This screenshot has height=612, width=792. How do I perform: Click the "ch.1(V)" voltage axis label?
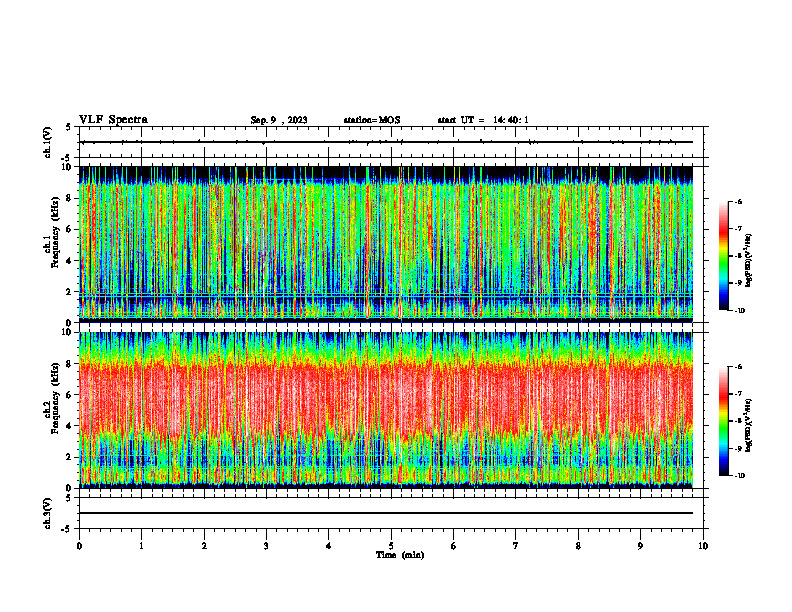[x=47, y=142]
